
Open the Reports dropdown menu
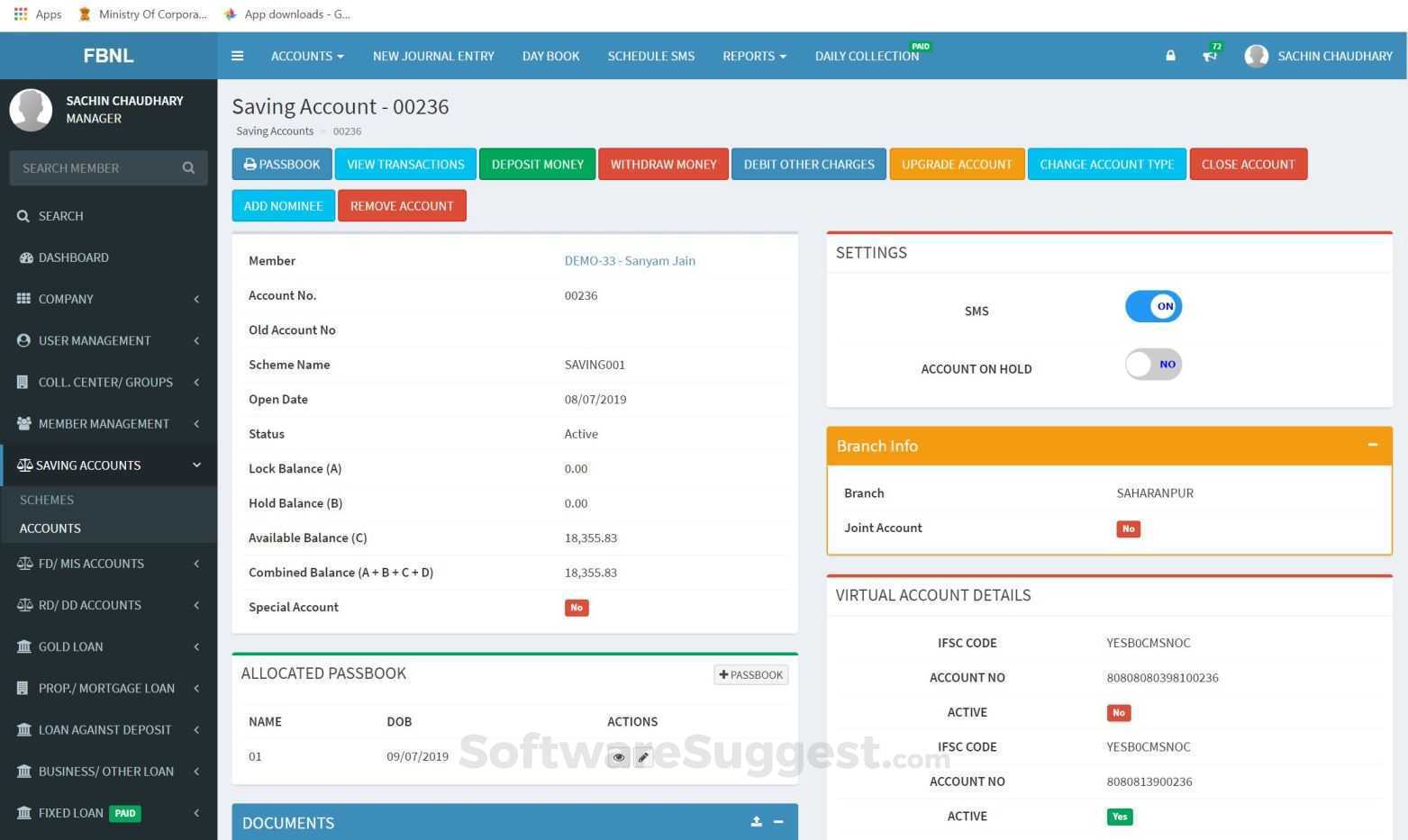tap(754, 56)
